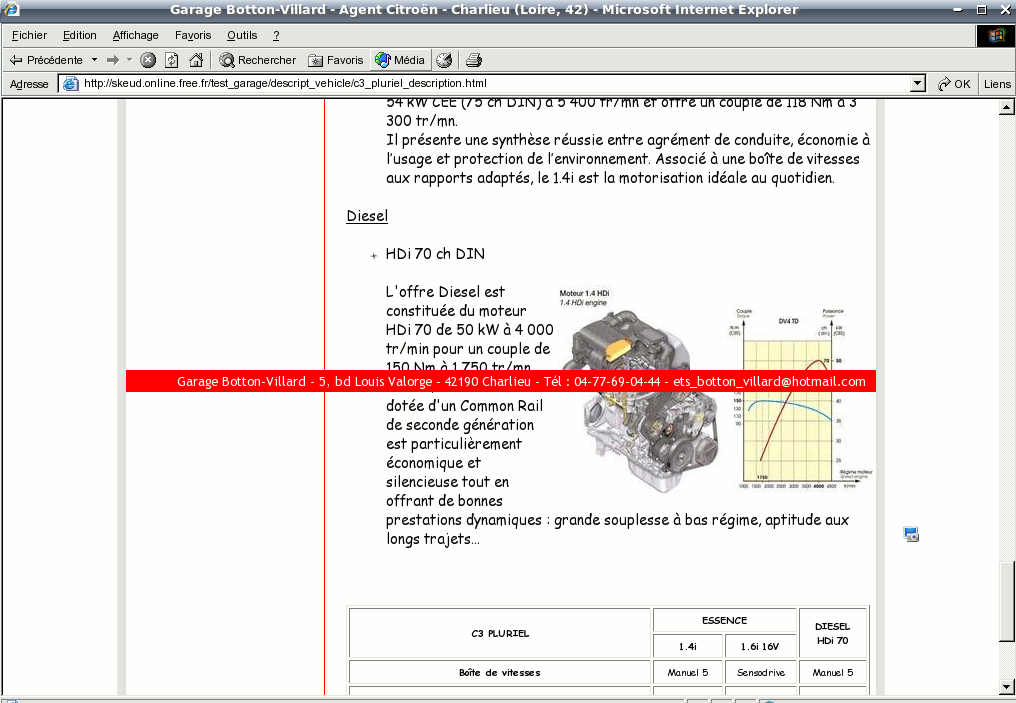This screenshot has width=1016, height=703.
Task: Click the C3 PLURIEL table header cell
Action: [500, 634]
